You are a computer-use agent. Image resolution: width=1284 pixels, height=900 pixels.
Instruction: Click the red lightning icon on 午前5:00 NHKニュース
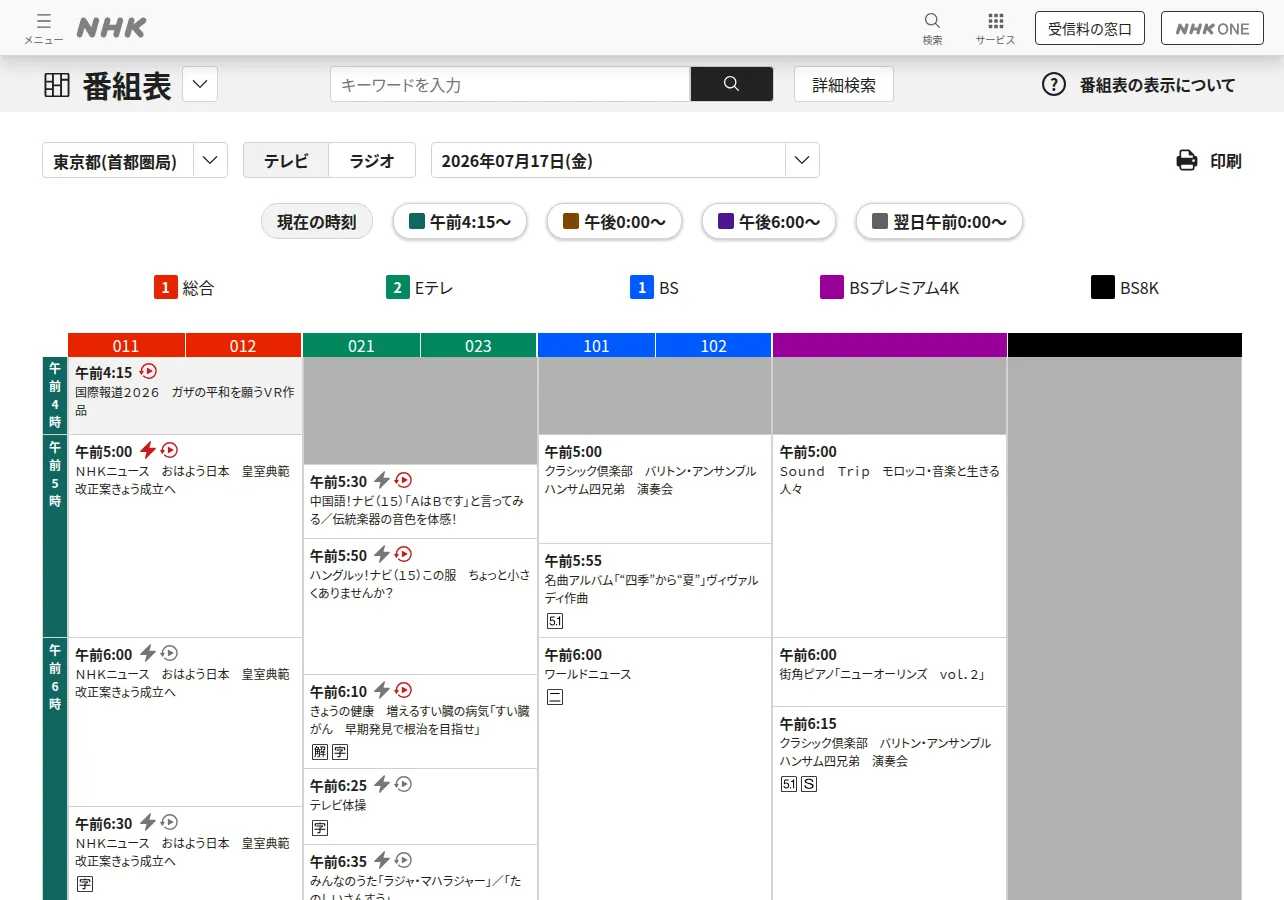point(148,450)
